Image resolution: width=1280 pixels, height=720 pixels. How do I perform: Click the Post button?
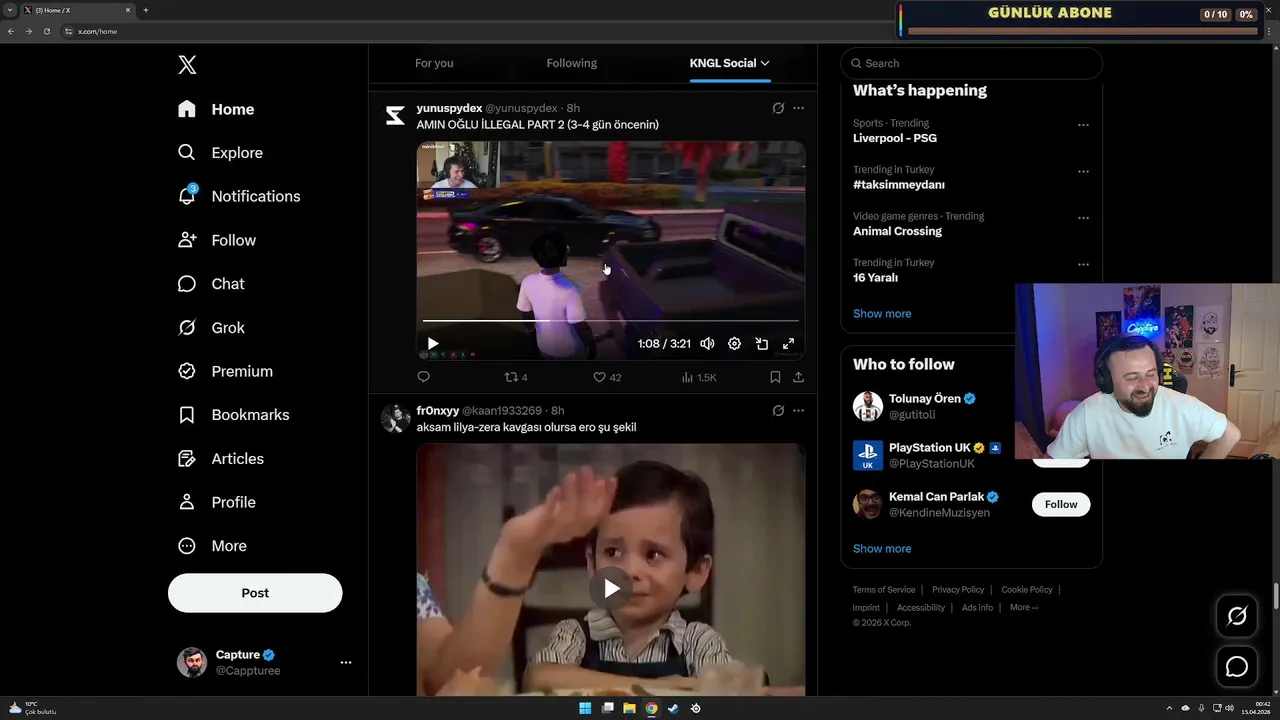[255, 593]
